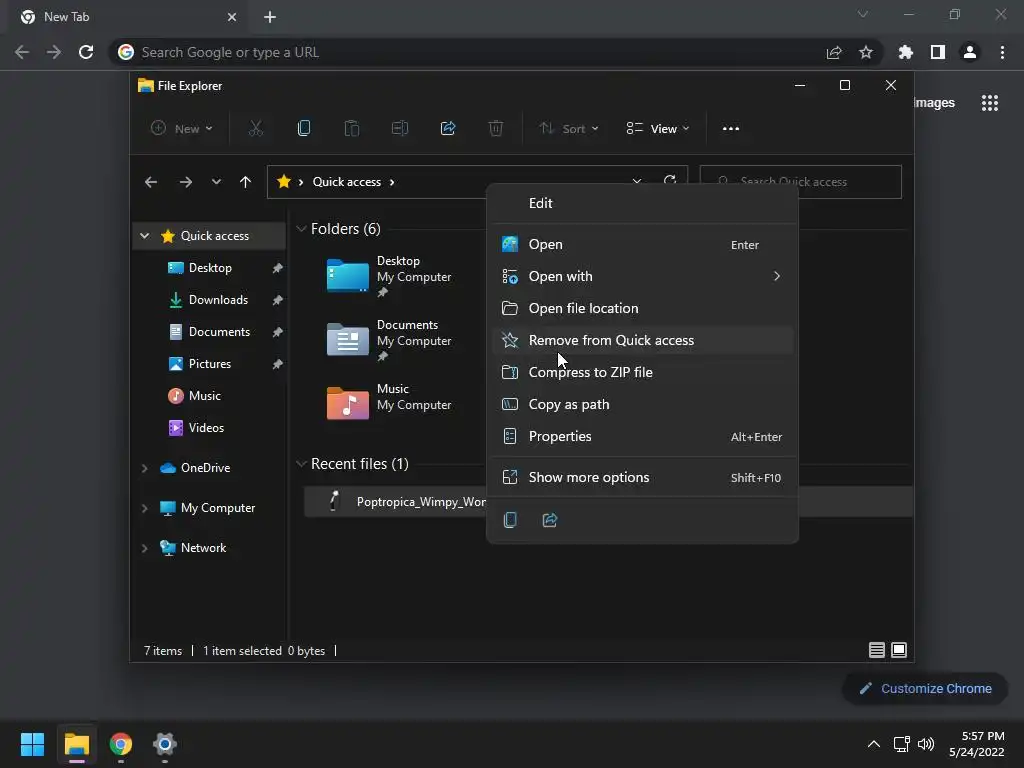Collapse Quick access tree node
Viewport: 1024px width, 768px height.
(145, 236)
